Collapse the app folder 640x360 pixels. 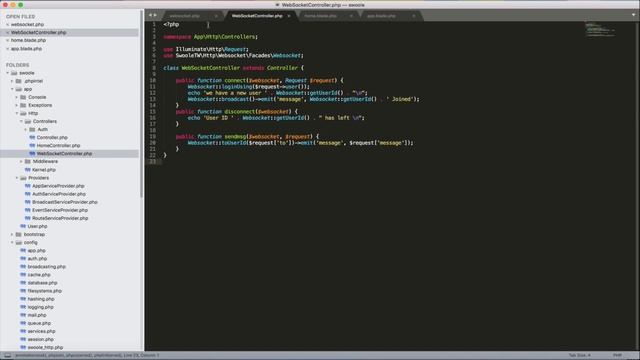[x=12, y=89]
